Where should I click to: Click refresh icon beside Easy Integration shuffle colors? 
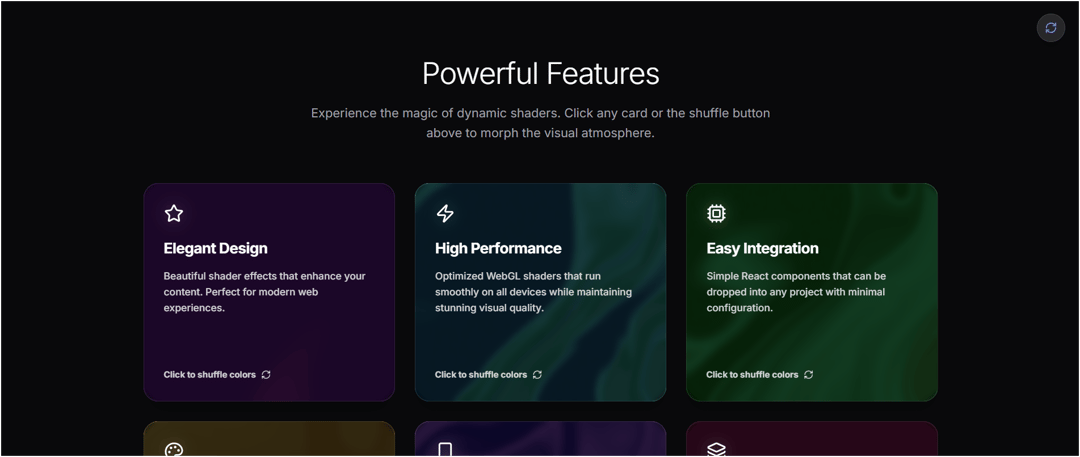[x=809, y=374]
